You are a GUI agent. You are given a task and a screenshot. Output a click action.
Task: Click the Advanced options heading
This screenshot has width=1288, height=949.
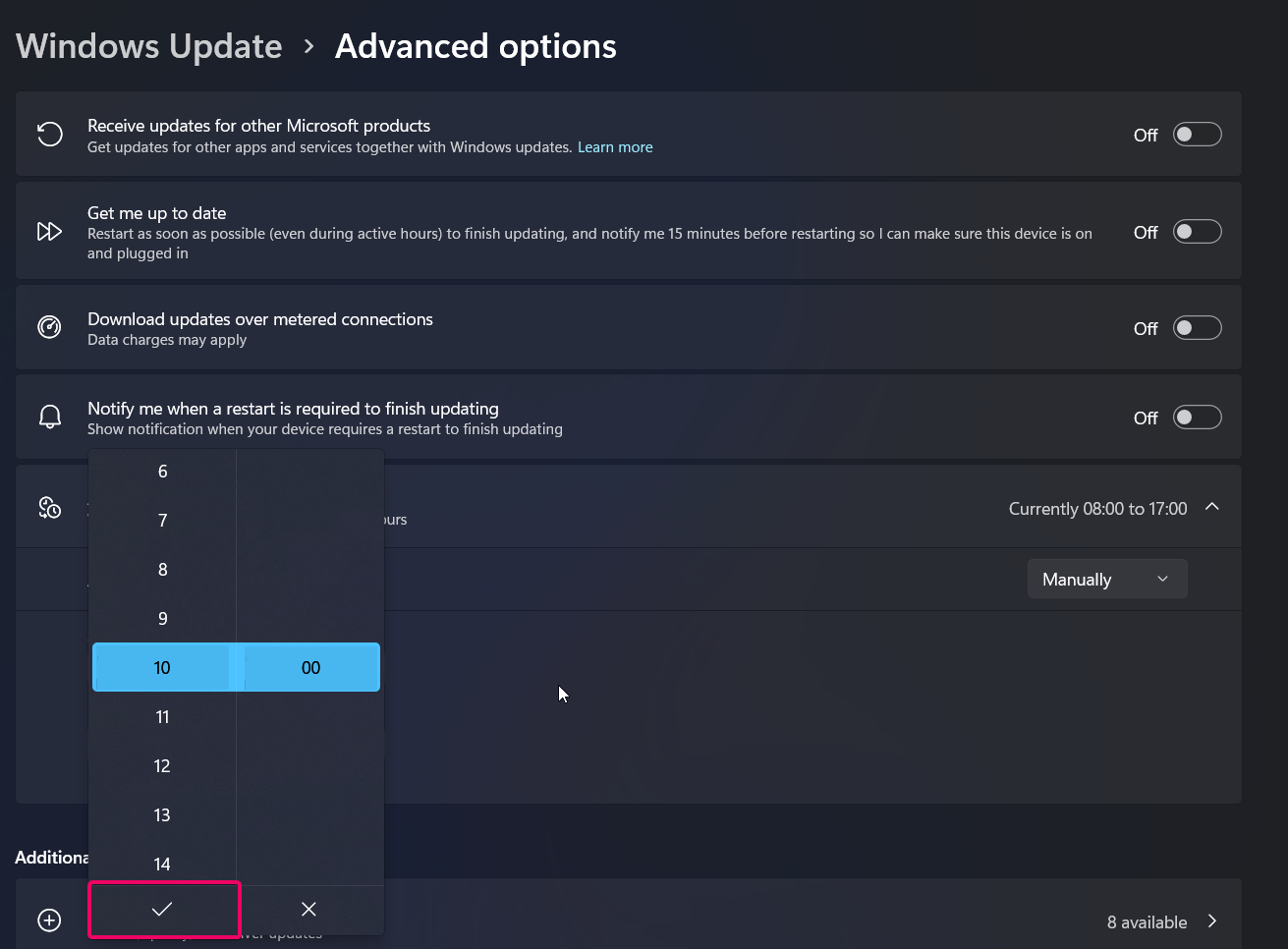click(x=476, y=46)
